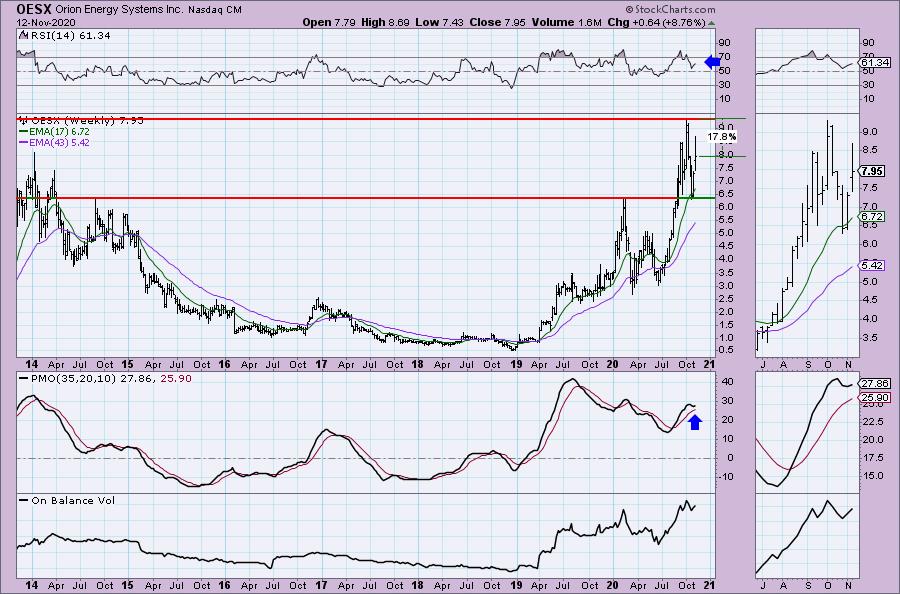Click the 25.90 PMO signal tag on the right
The height and width of the screenshot is (594, 900).
tap(875, 398)
